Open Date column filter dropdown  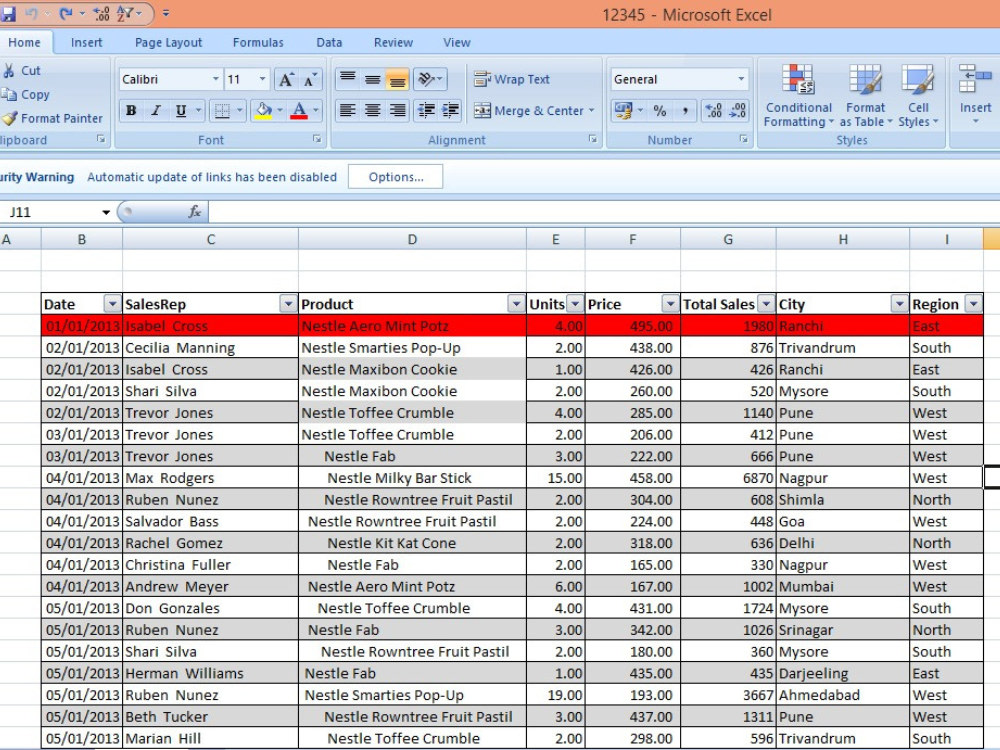(x=112, y=304)
